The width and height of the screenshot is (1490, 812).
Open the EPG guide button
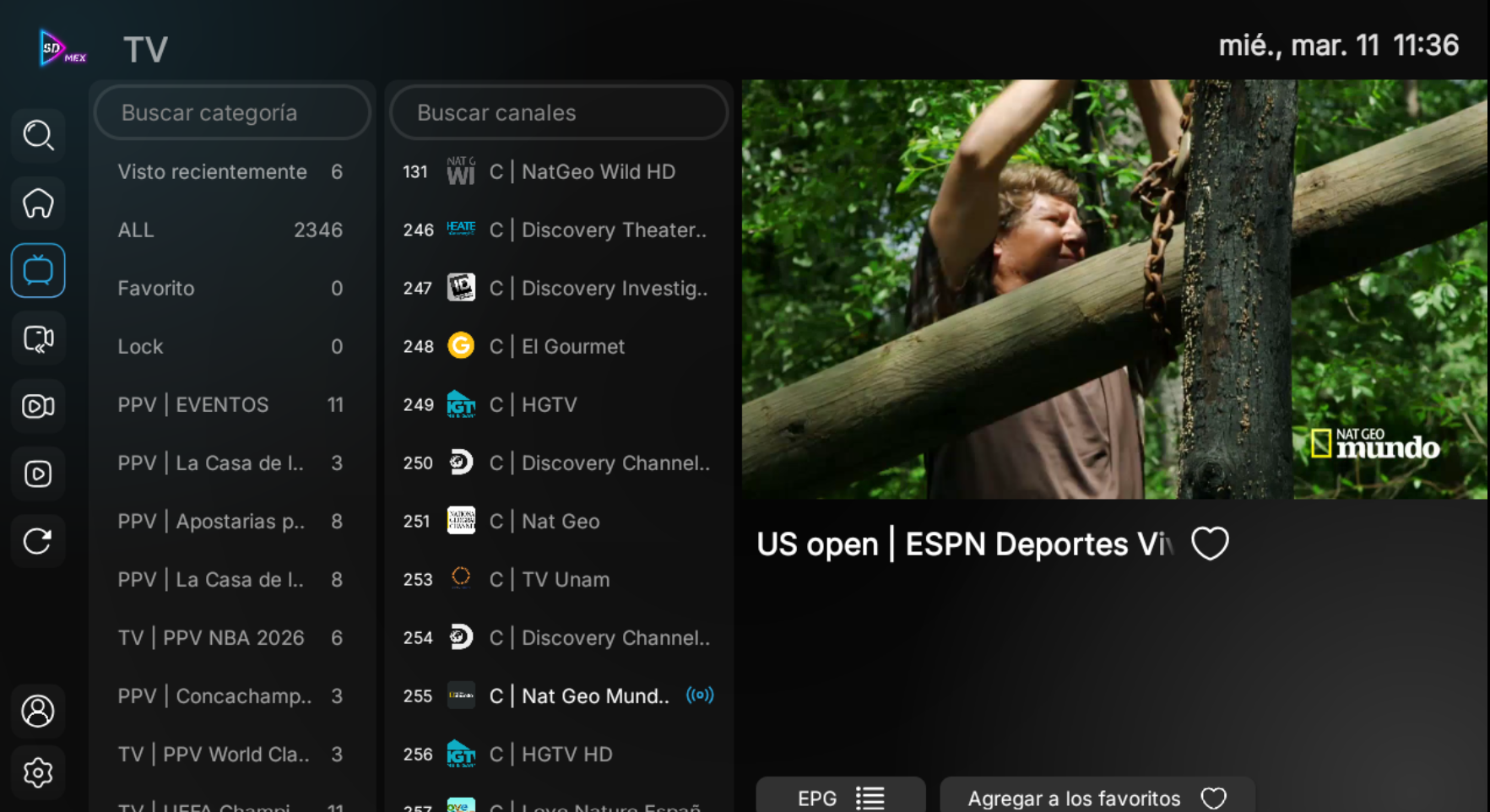[840, 797]
